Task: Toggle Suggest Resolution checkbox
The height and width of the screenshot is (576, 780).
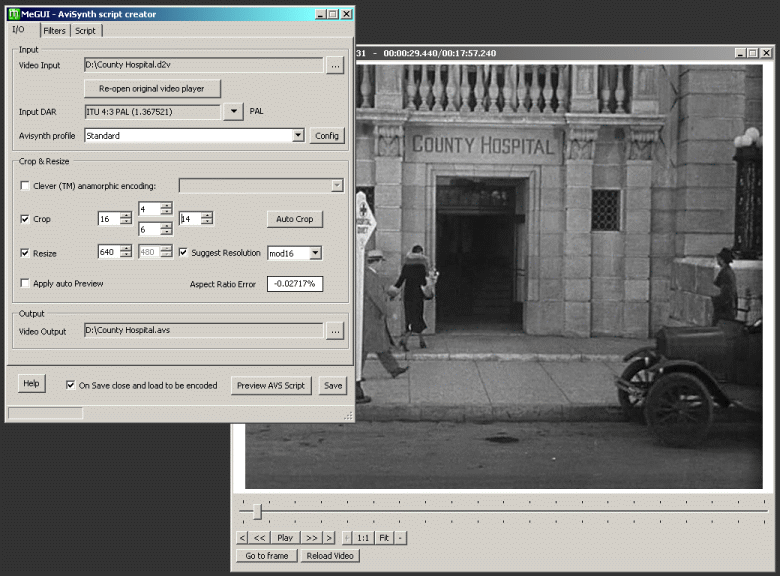Action: tap(183, 252)
